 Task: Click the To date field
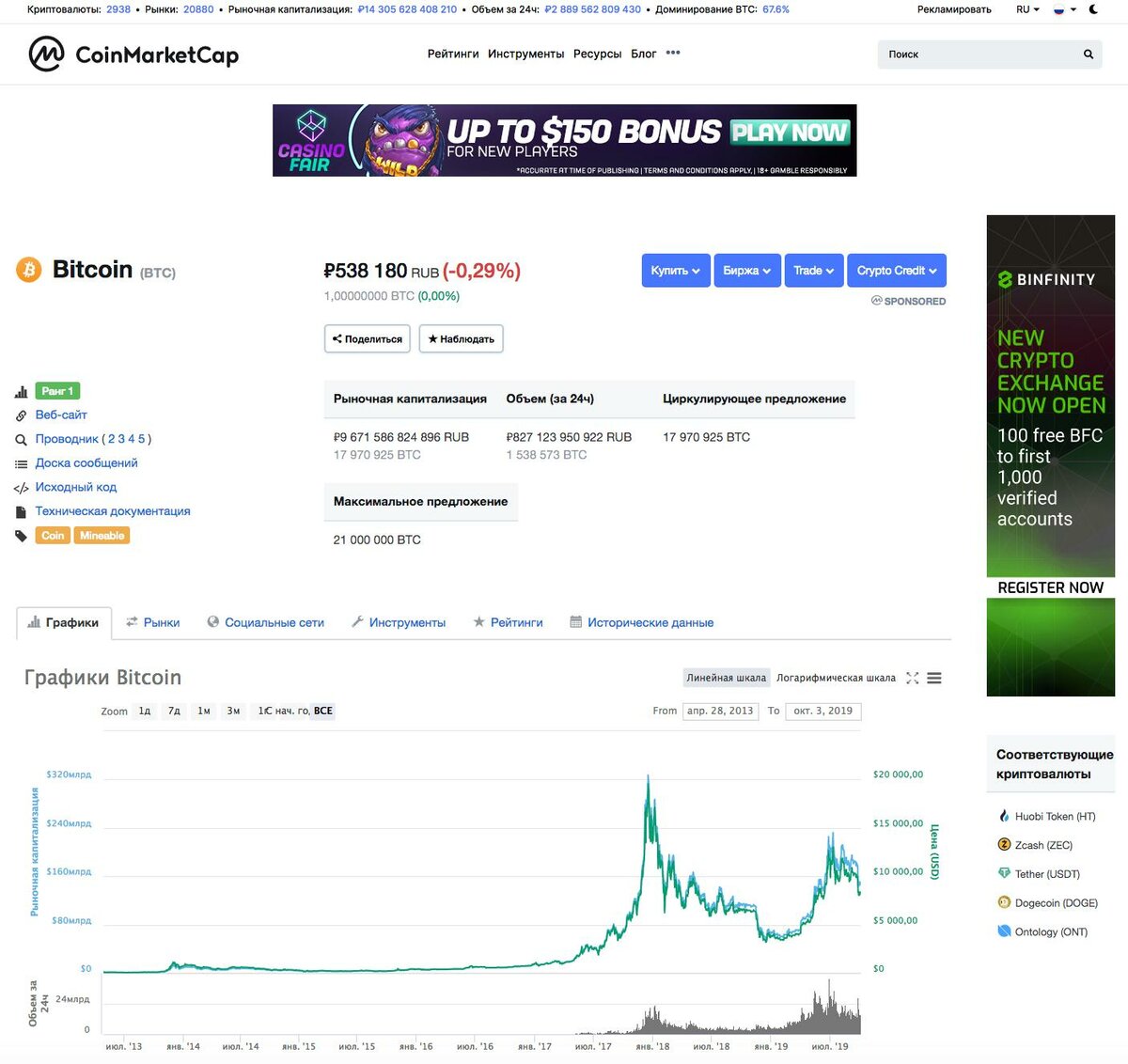pyautogui.click(x=823, y=711)
